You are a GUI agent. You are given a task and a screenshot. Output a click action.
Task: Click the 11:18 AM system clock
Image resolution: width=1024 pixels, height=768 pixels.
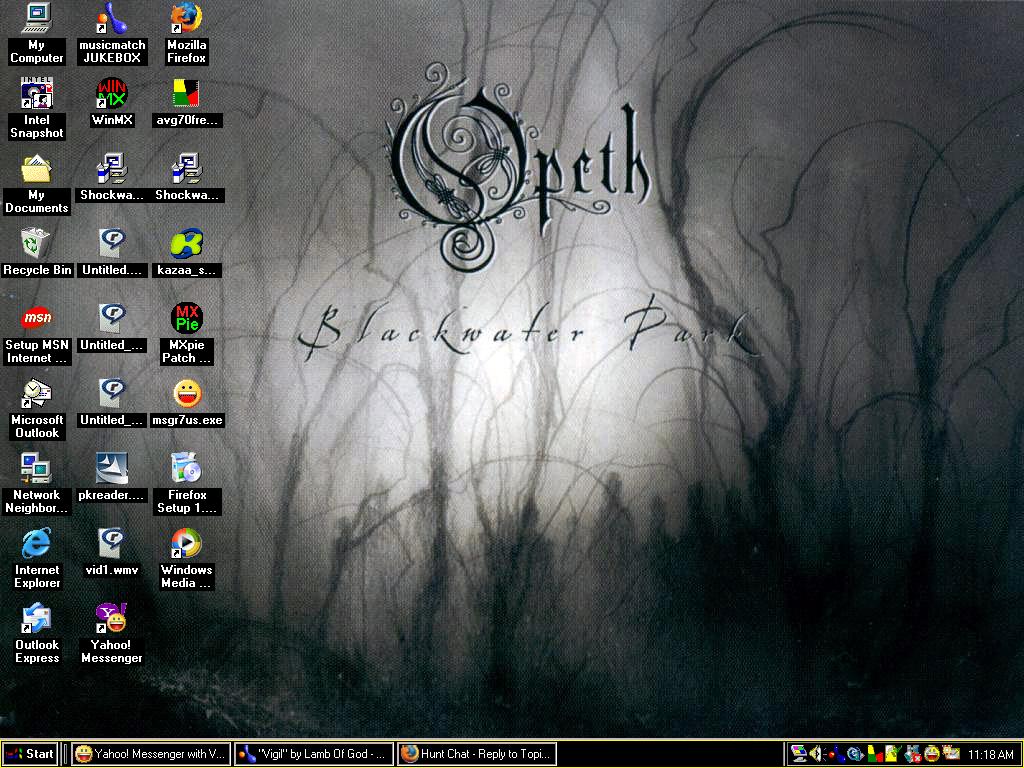point(991,755)
